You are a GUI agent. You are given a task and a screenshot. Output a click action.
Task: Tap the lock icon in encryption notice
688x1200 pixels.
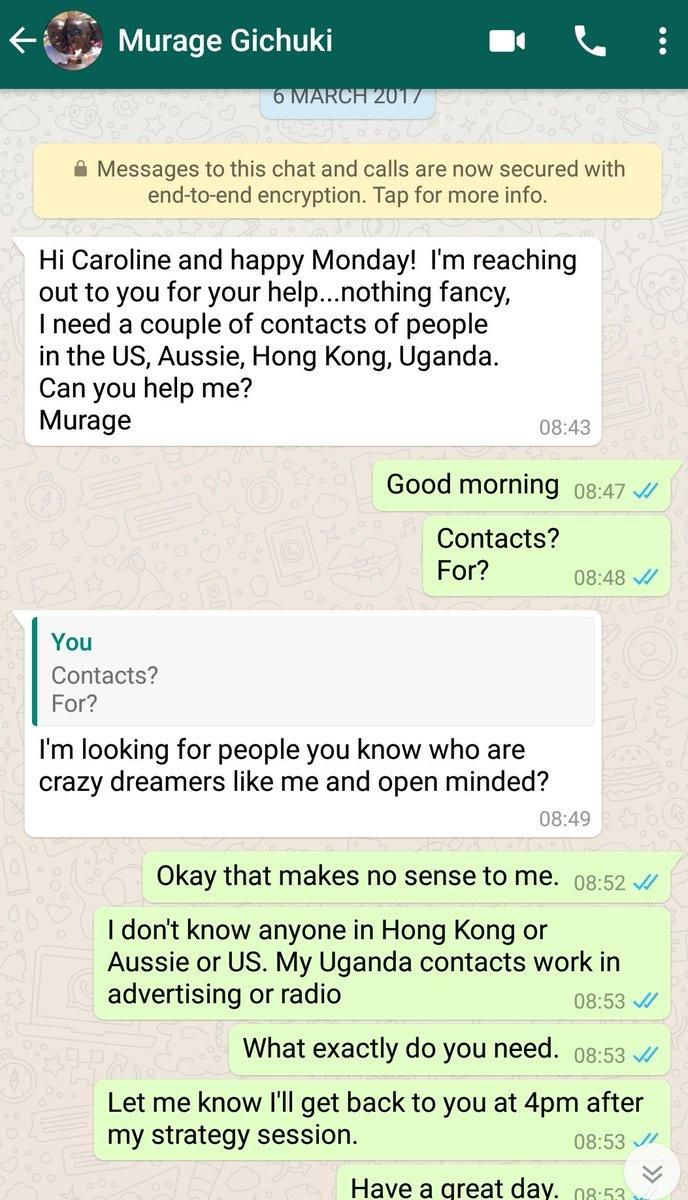click(x=82, y=170)
